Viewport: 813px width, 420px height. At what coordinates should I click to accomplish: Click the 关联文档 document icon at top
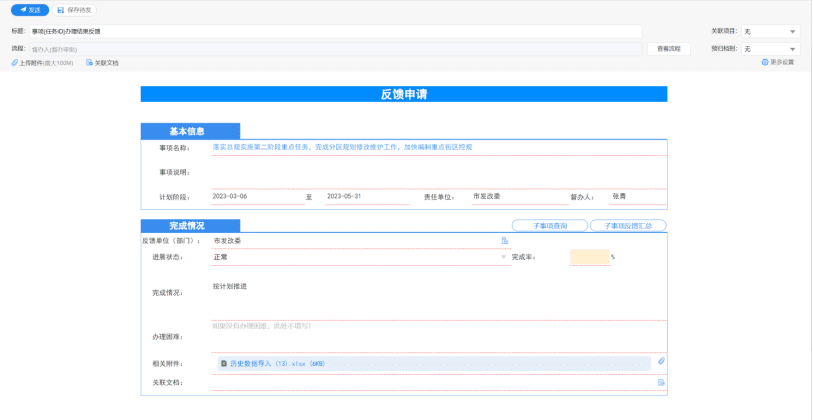[89, 63]
